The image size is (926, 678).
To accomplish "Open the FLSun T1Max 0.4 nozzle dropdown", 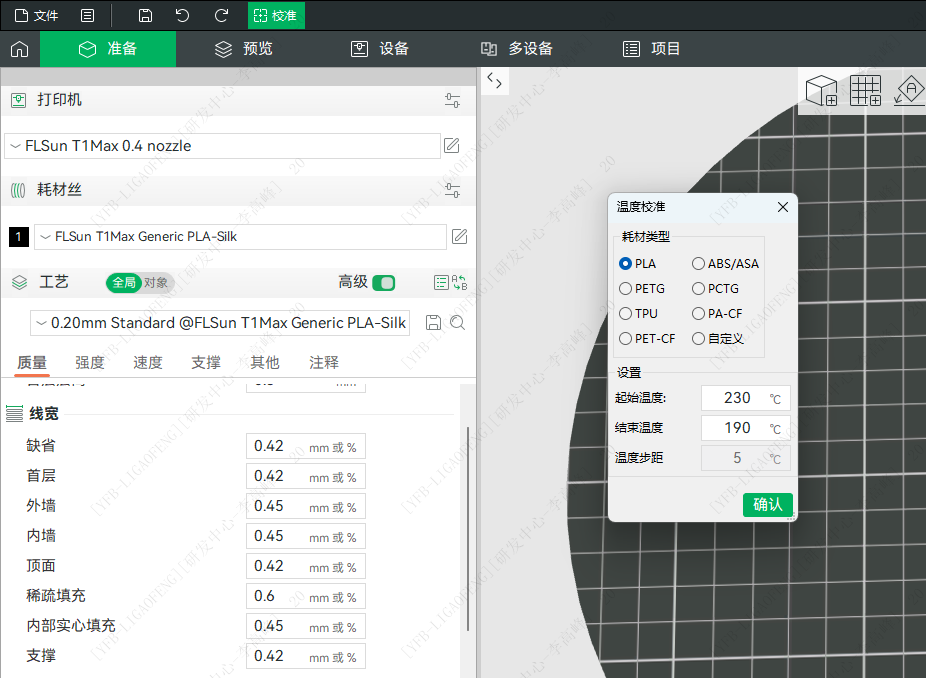I will tap(223, 146).
